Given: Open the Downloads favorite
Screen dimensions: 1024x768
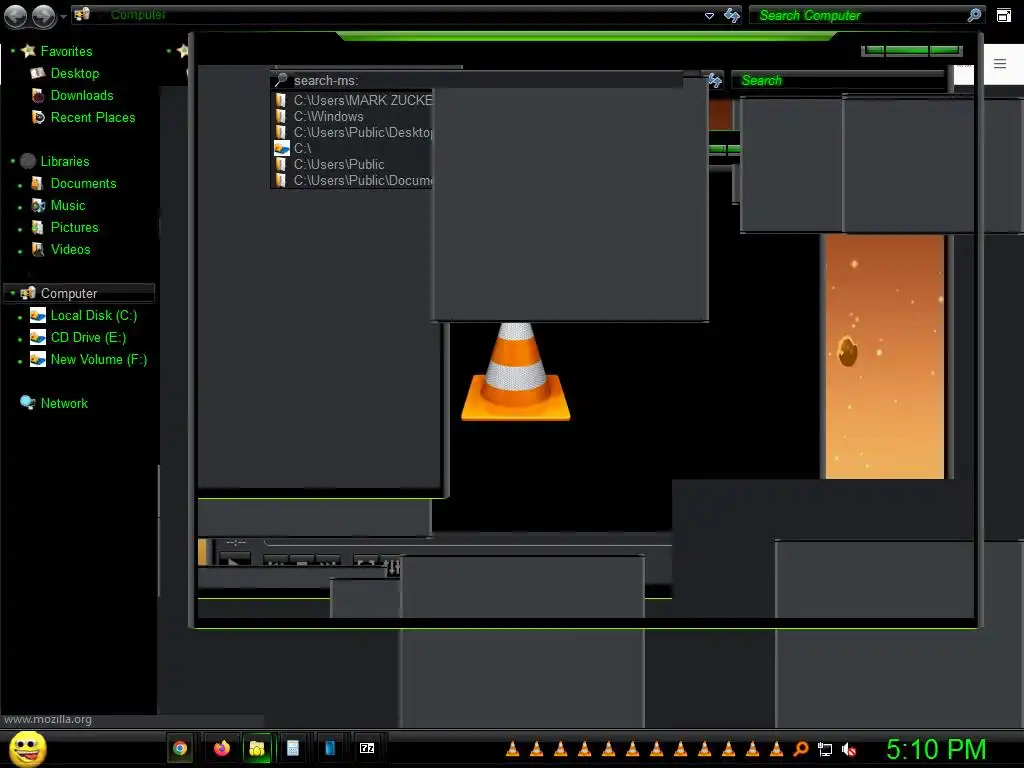Looking at the screenshot, I should click(82, 95).
